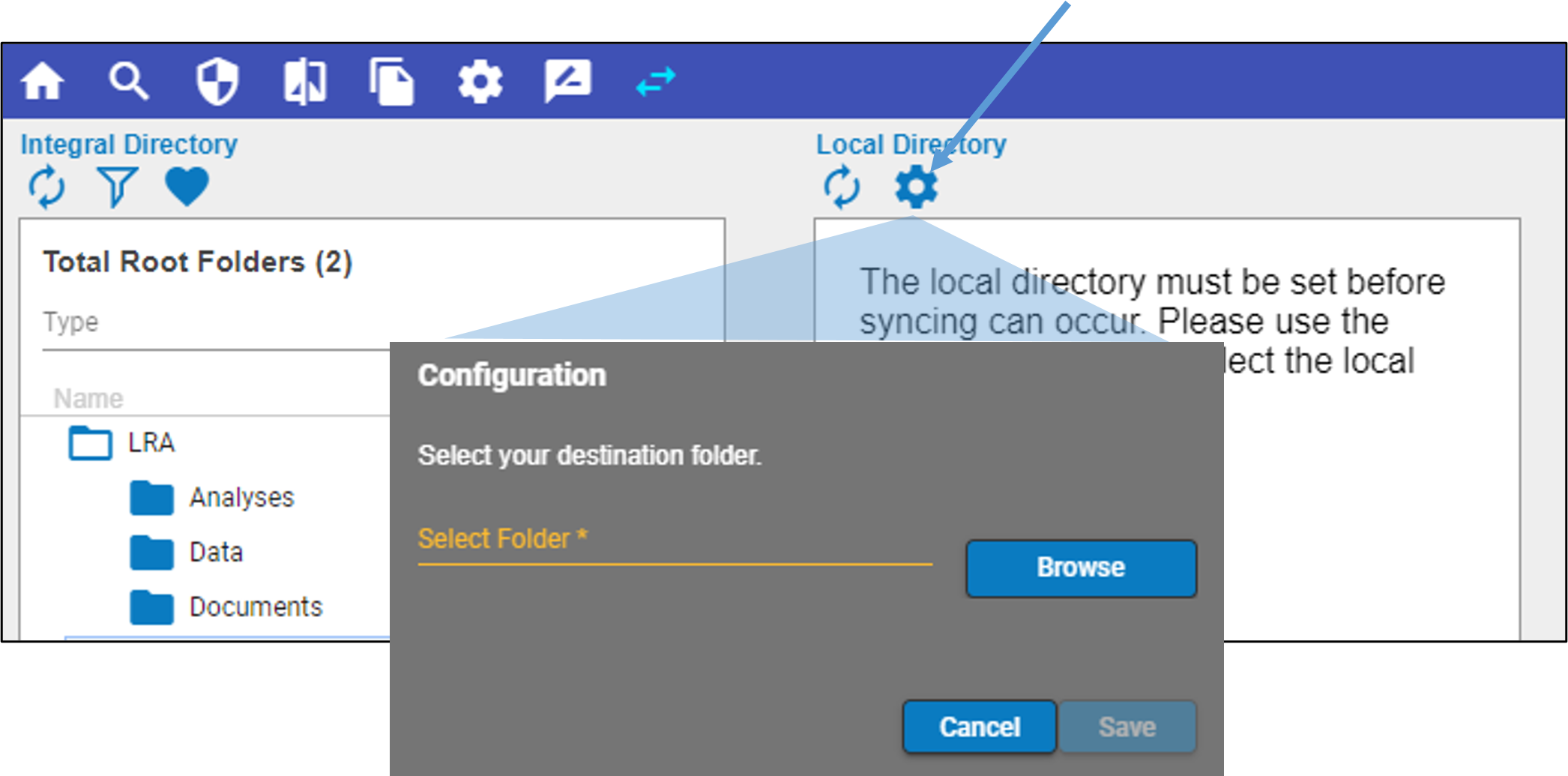This screenshot has height=776, width=1568.
Task: Click the copy files icon
Action: [x=391, y=81]
